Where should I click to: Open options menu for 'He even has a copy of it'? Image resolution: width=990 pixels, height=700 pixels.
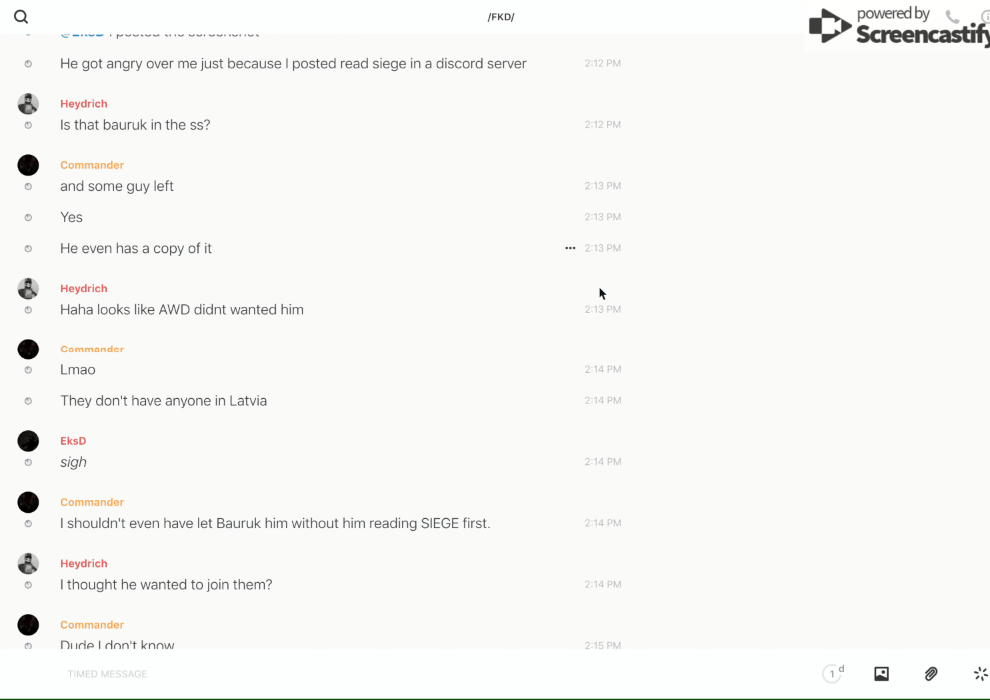tap(570, 248)
